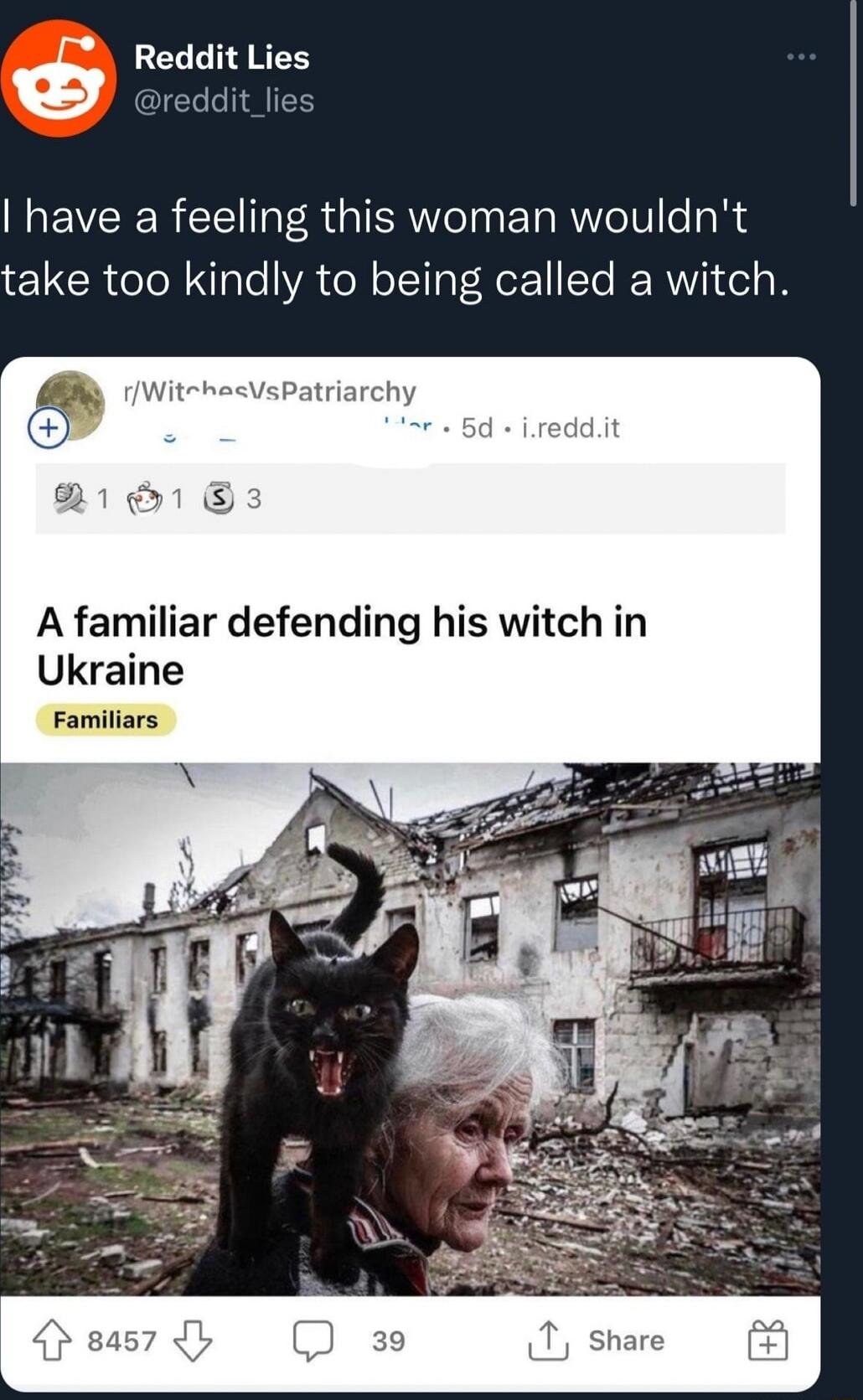Click the Share upload icon
Image resolution: width=863 pixels, height=1400 pixels.
(548, 1340)
